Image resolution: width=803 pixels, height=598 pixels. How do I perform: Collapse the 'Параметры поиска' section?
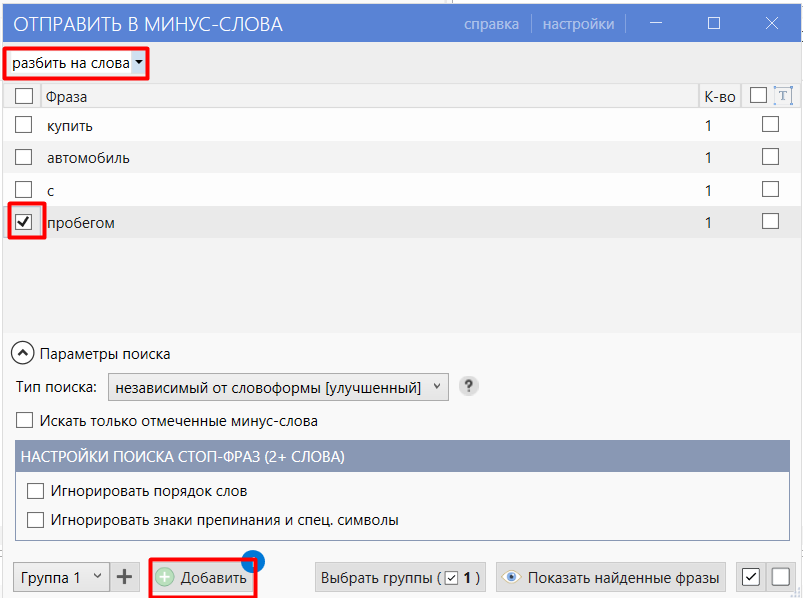pos(23,353)
